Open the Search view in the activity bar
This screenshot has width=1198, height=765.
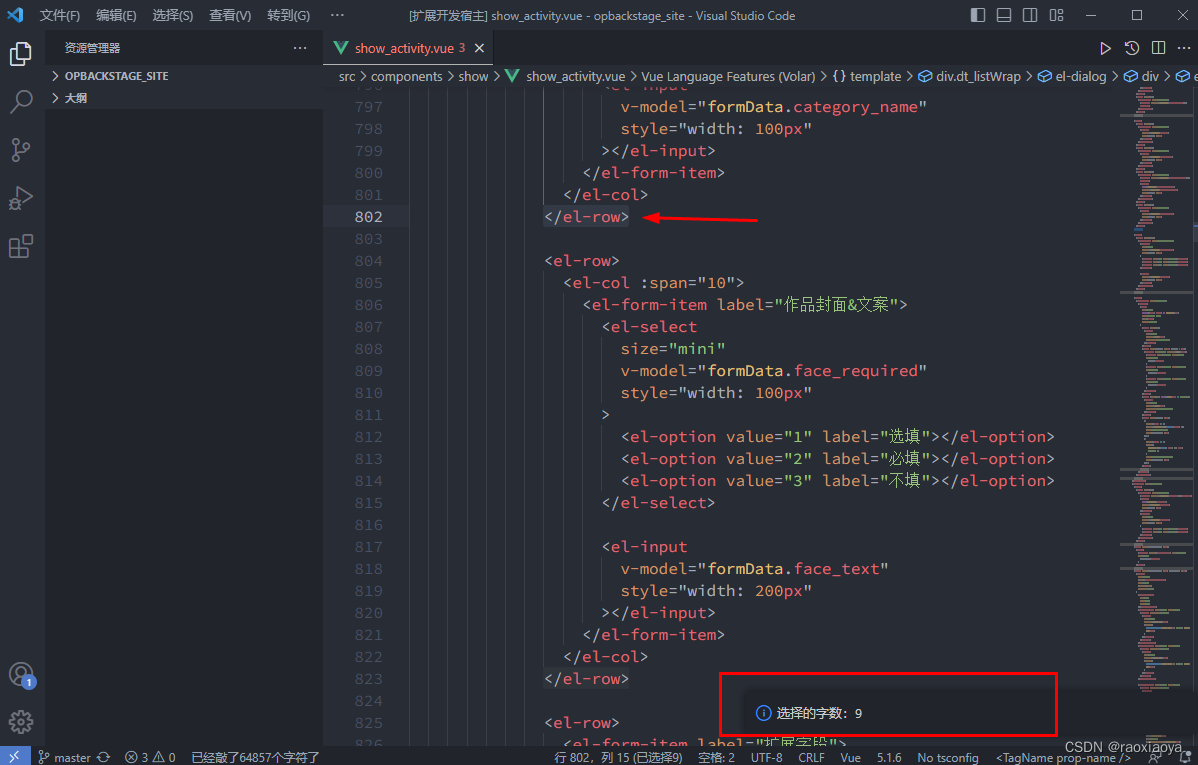pyautogui.click(x=21, y=101)
